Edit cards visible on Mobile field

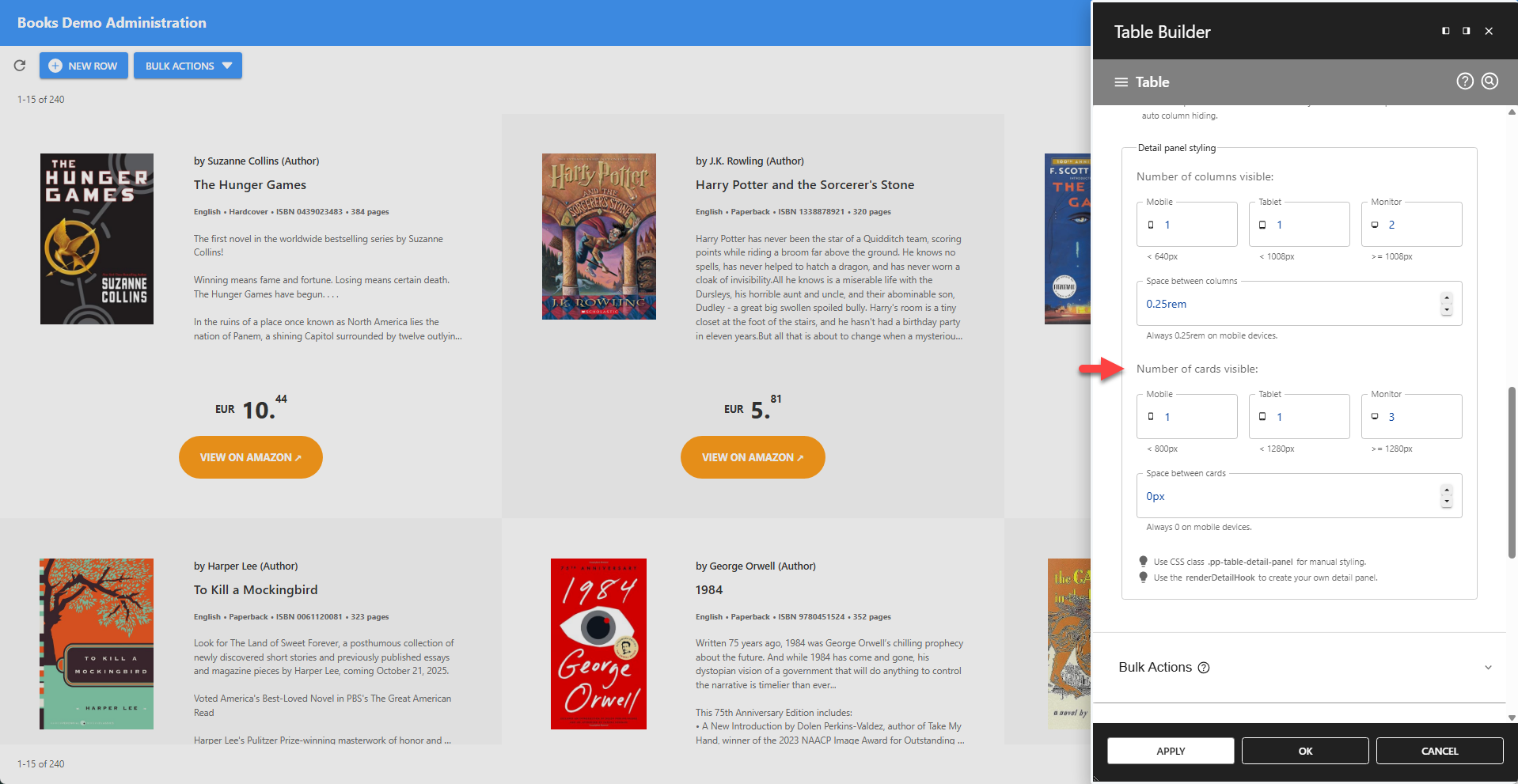(x=1187, y=417)
